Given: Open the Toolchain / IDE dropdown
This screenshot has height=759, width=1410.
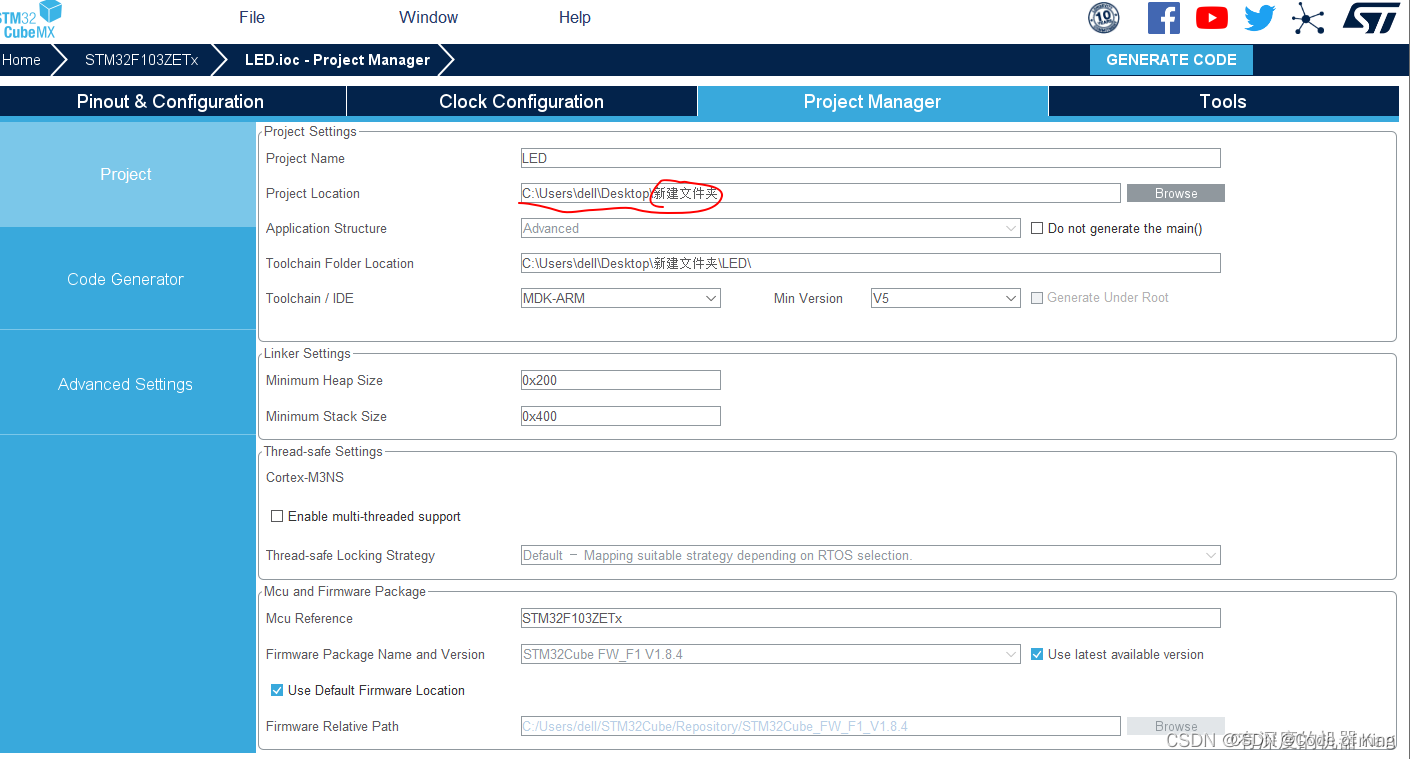Looking at the screenshot, I should (x=620, y=298).
